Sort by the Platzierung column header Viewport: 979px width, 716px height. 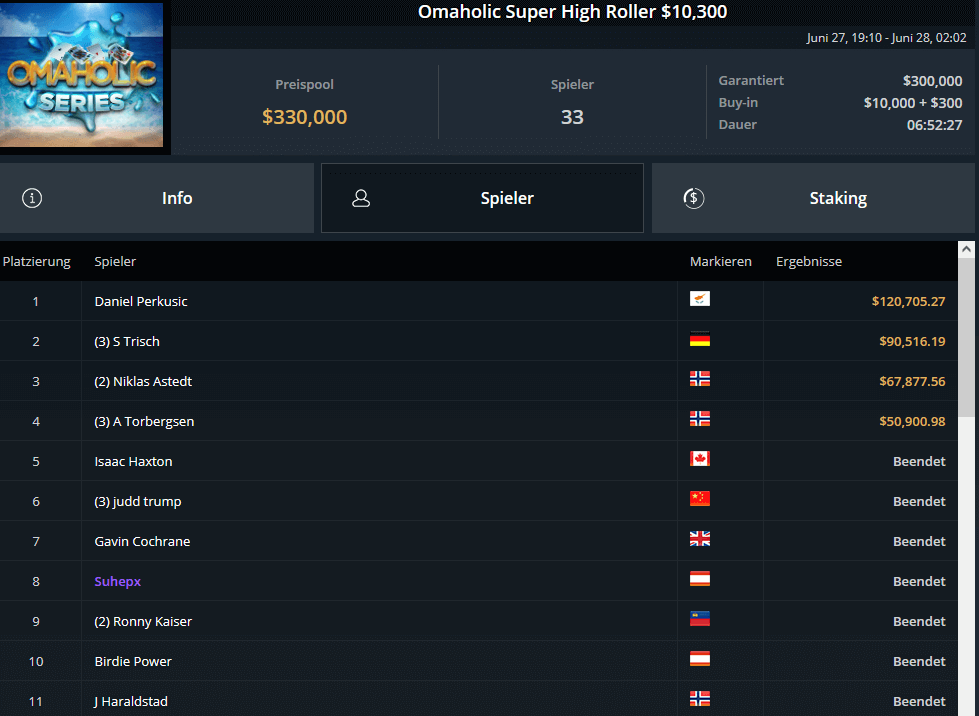37,262
